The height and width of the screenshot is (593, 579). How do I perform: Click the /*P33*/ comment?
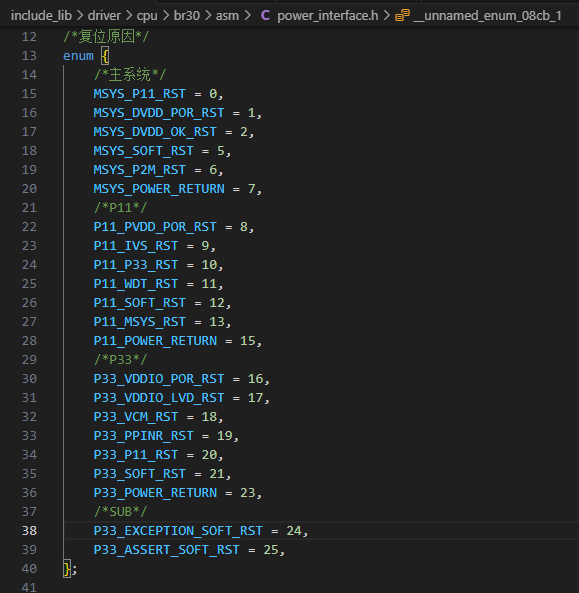tap(120, 360)
